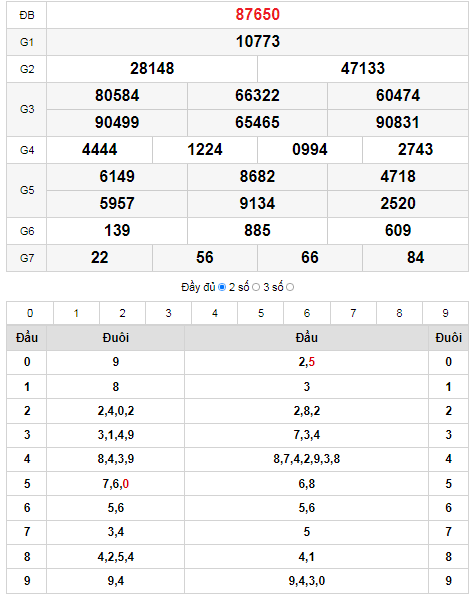Click digit filter tab 4

215,313
